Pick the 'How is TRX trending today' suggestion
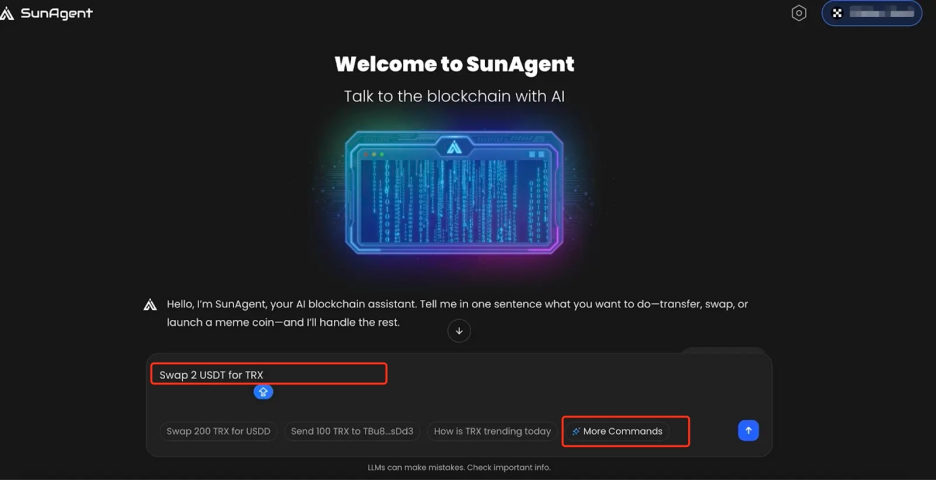 click(x=492, y=431)
